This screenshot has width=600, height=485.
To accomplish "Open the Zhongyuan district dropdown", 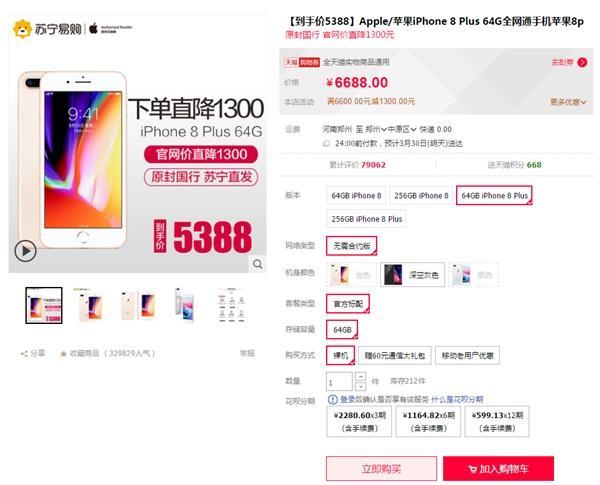I will 402,129.
